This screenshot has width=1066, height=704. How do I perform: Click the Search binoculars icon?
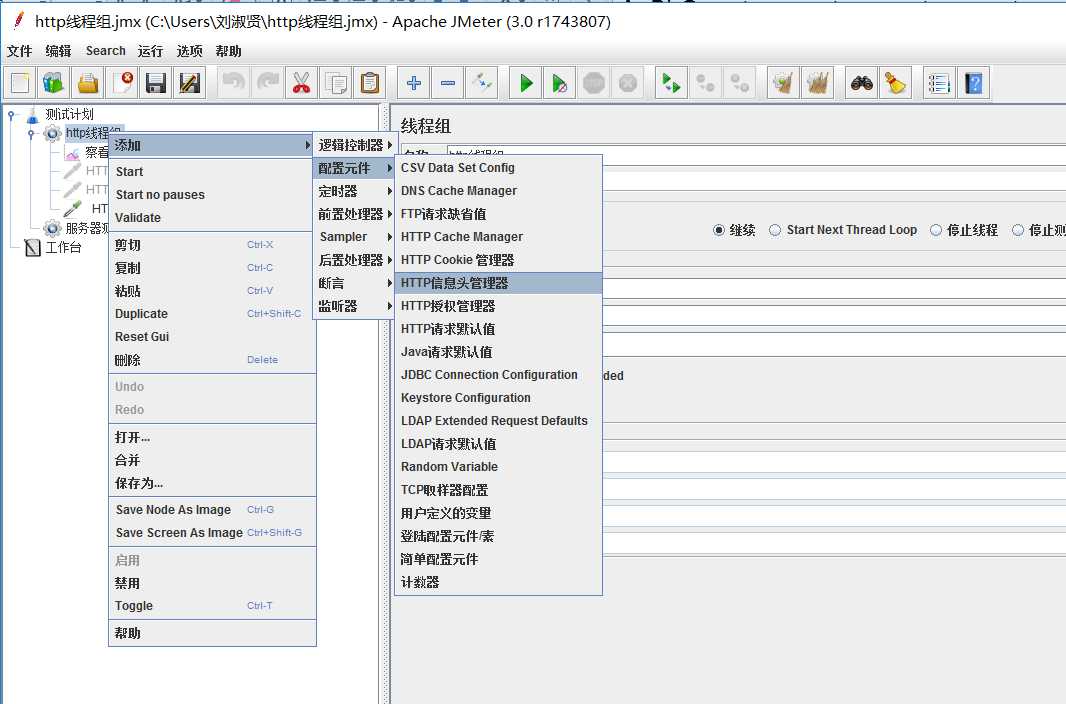click(861, 84)
